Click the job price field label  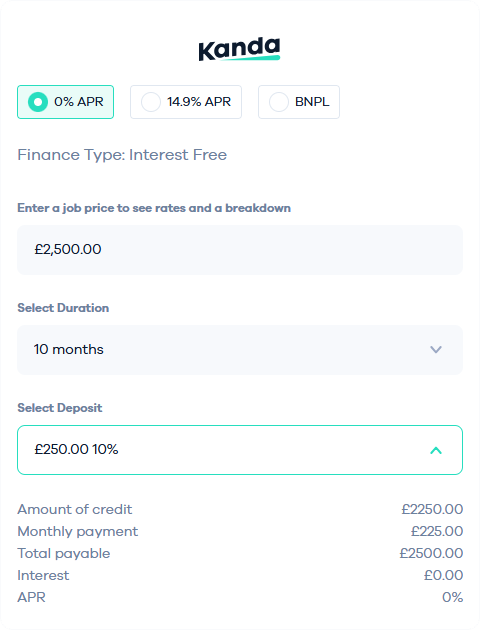154,208
